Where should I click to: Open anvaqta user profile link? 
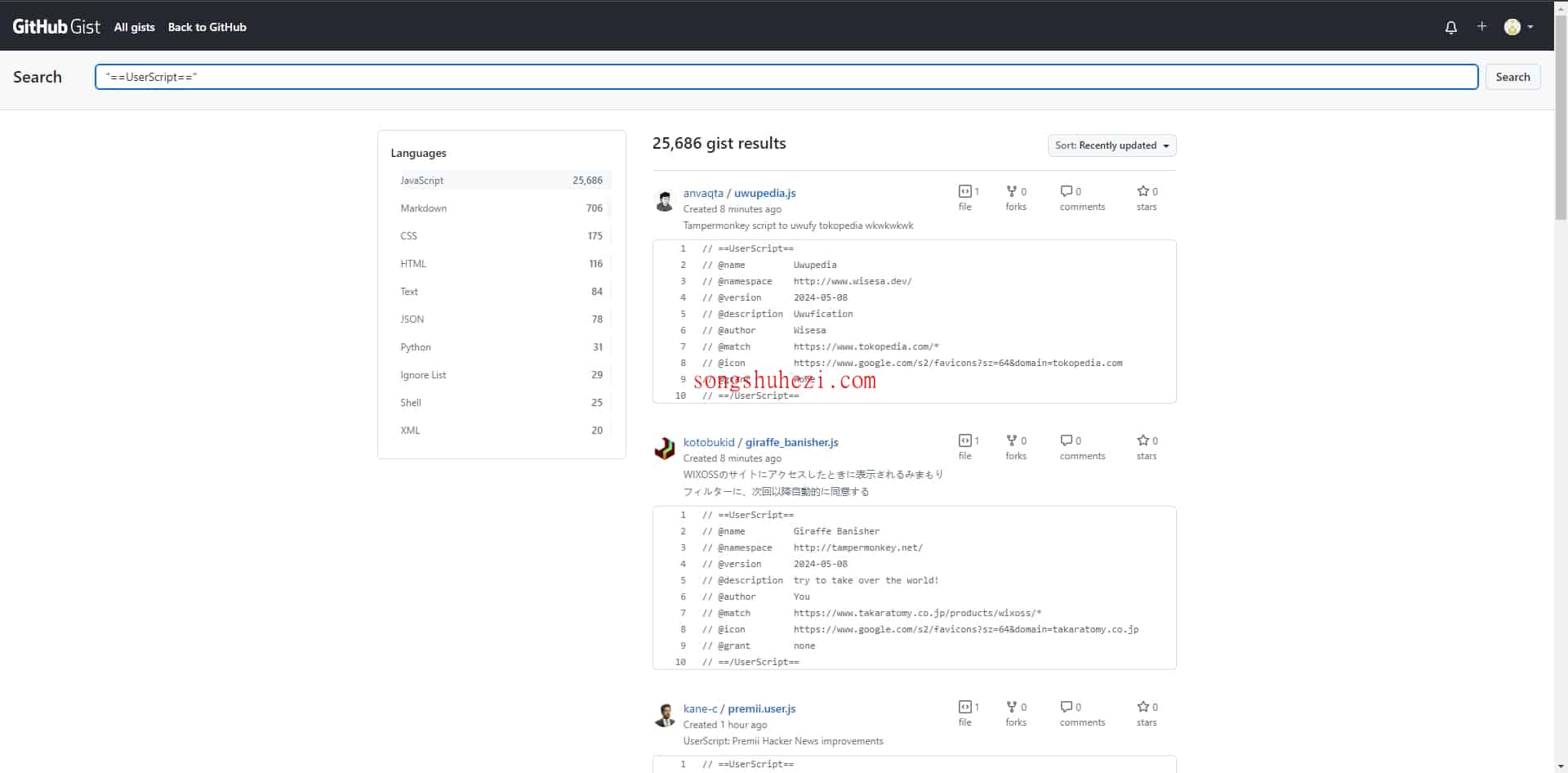tap(703, 193)
